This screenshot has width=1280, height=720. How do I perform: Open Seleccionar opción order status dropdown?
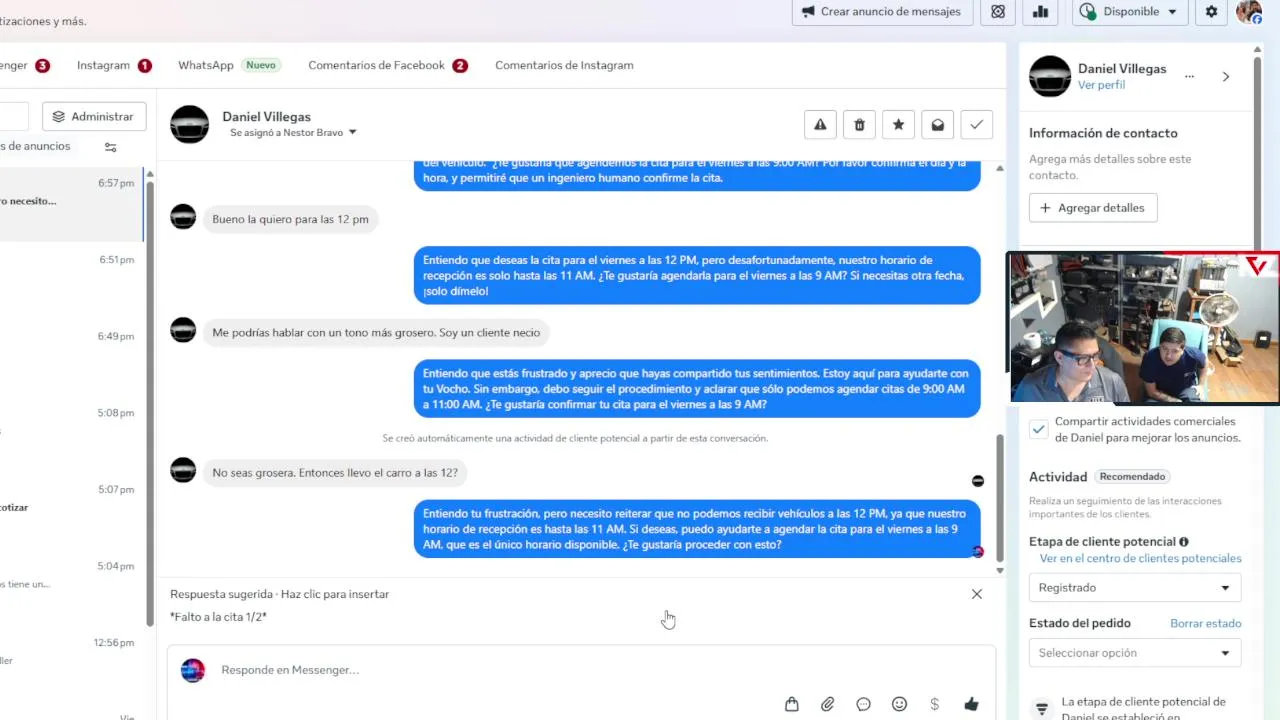[x=1135, y=653]
